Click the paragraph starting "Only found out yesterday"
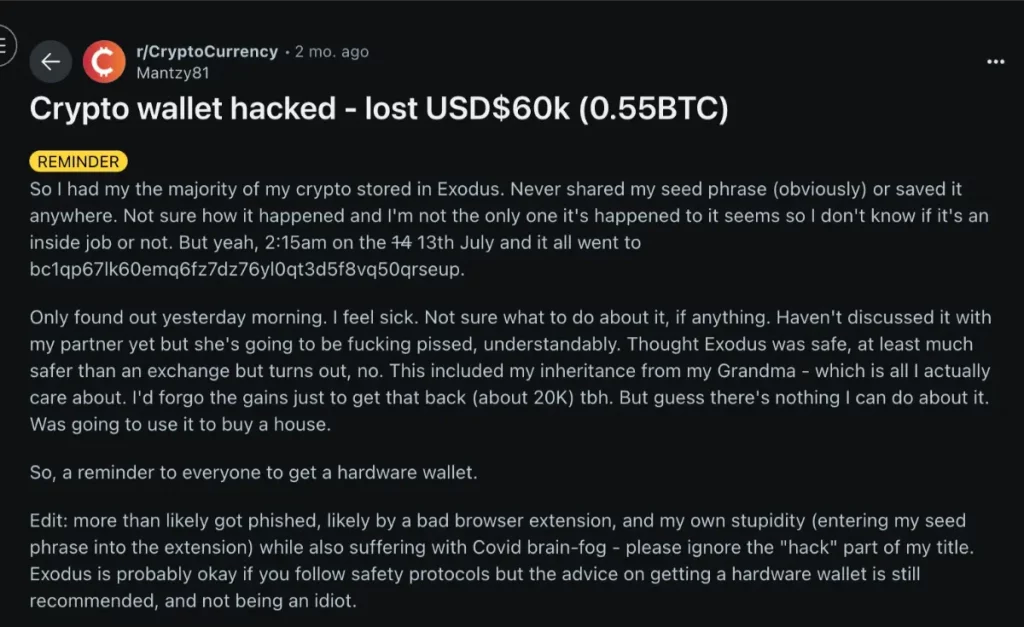This screenshot has height=627, width=1024. click(x=510, y=370)
